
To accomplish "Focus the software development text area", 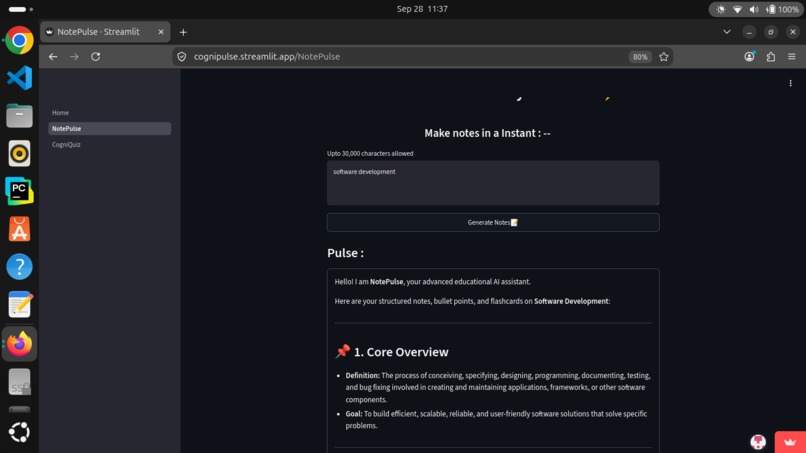I will coord(493,183).
